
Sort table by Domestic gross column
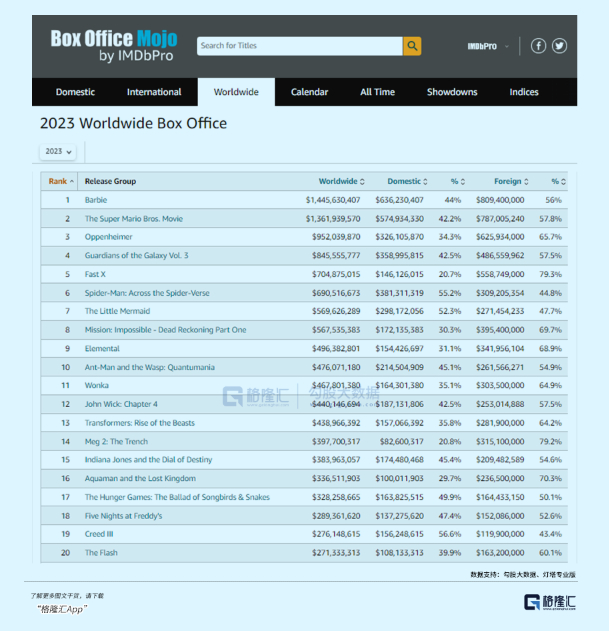click(x=407, y=181)
